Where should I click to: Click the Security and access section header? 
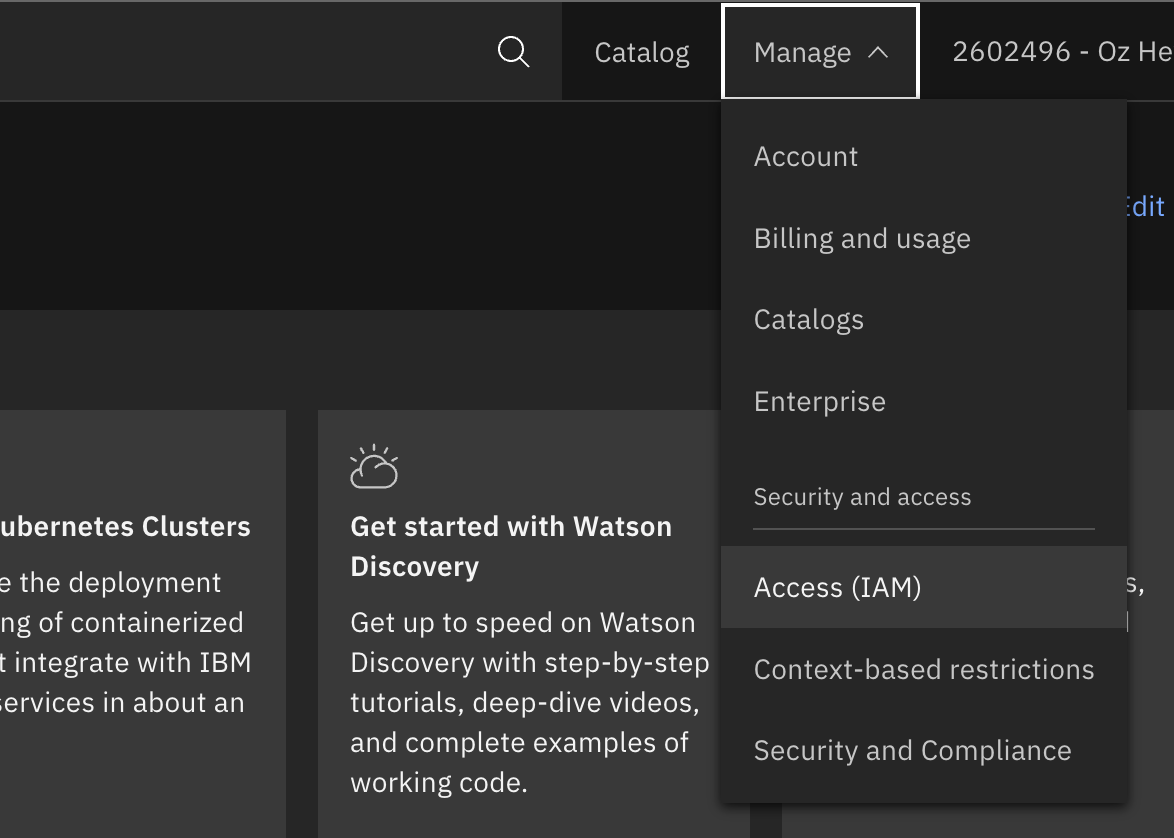pyautogui.click(x=862, y=498)
